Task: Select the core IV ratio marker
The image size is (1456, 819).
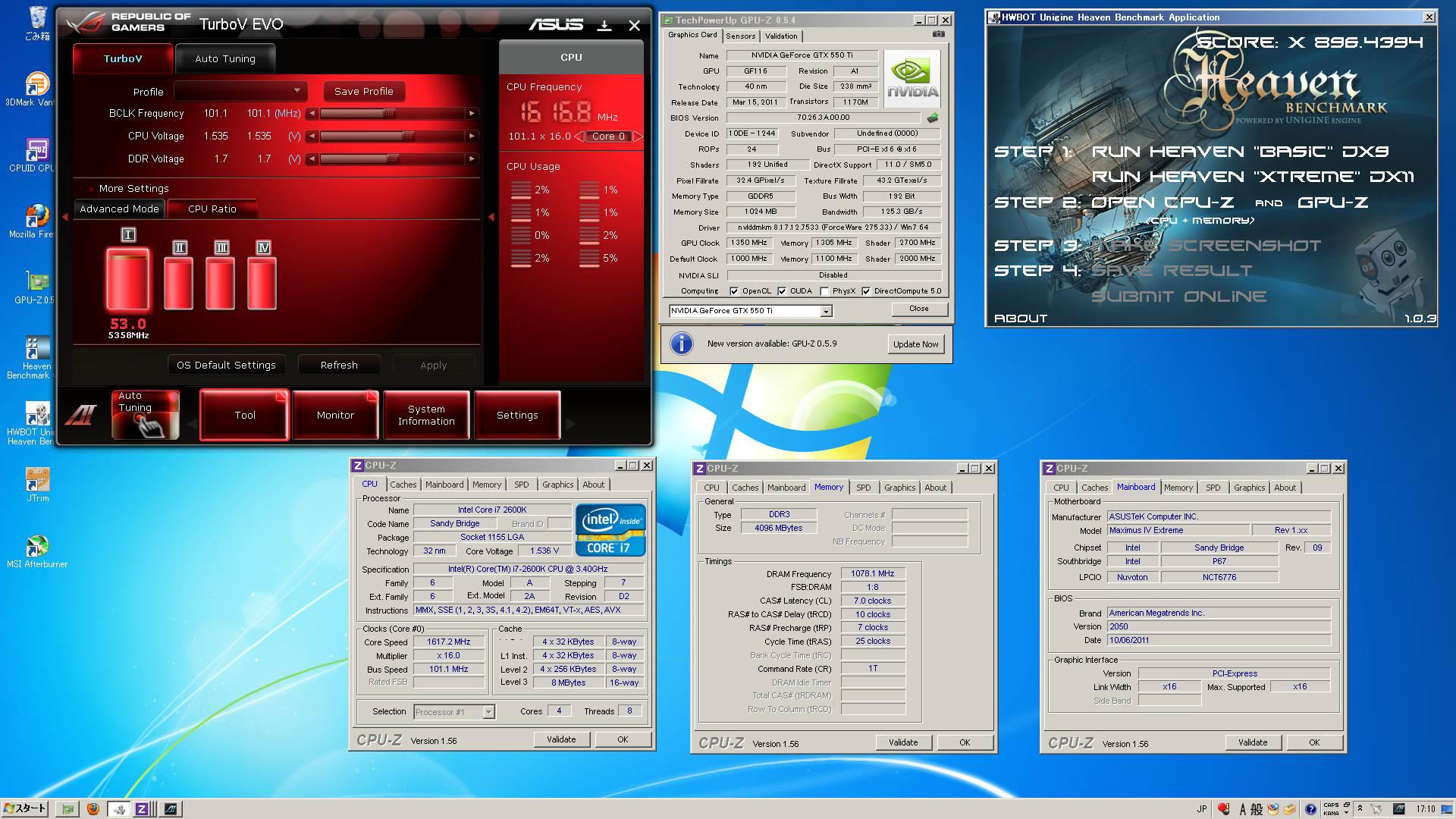Action: [263, 247]
